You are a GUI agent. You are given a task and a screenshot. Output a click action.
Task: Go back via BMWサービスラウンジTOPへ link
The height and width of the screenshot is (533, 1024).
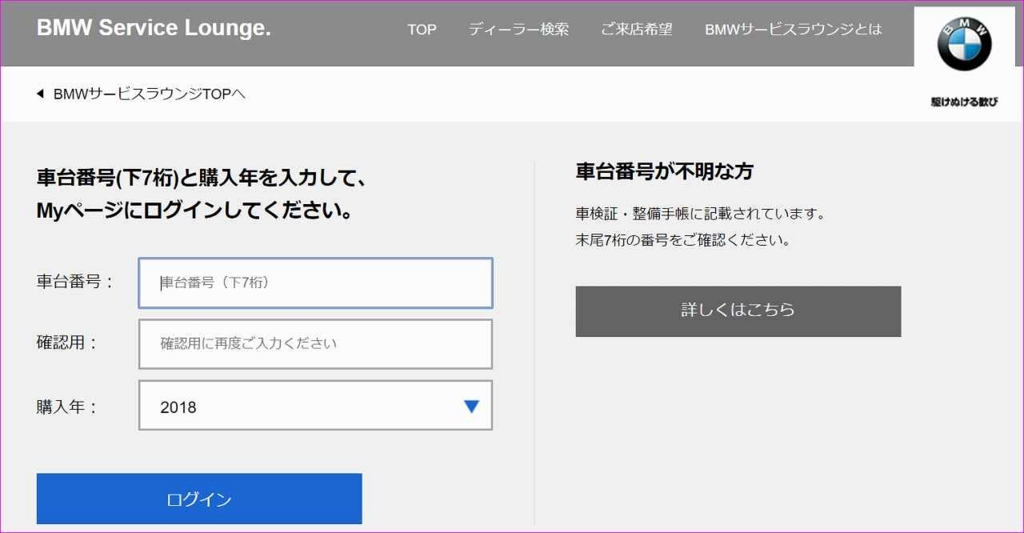[x=149, y=94]
